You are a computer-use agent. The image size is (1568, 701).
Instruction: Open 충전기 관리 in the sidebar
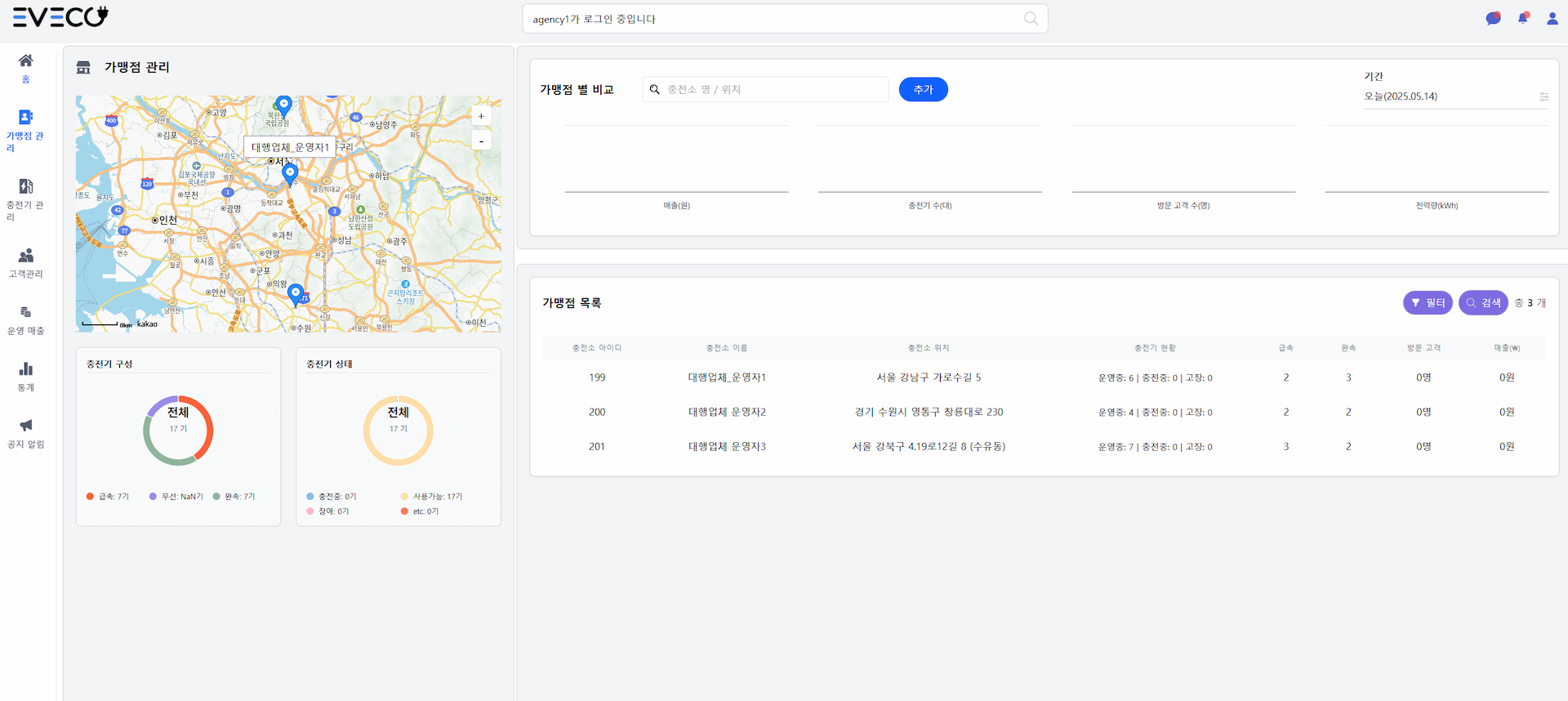[25, 199]
